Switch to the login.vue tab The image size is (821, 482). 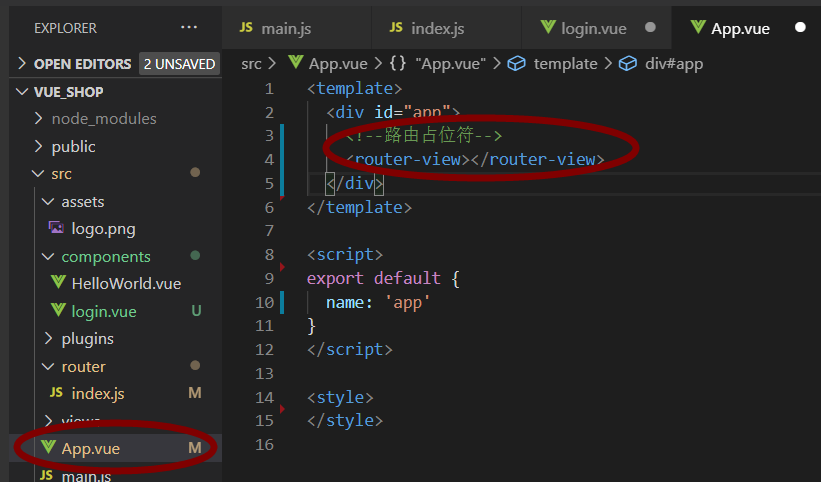[597, 28]
